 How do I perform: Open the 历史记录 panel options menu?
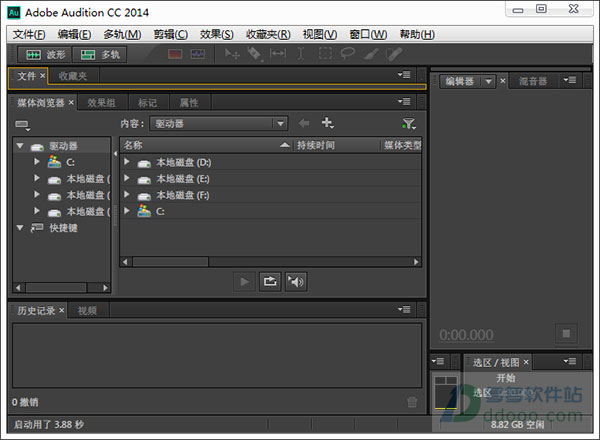tap(404, 309)
